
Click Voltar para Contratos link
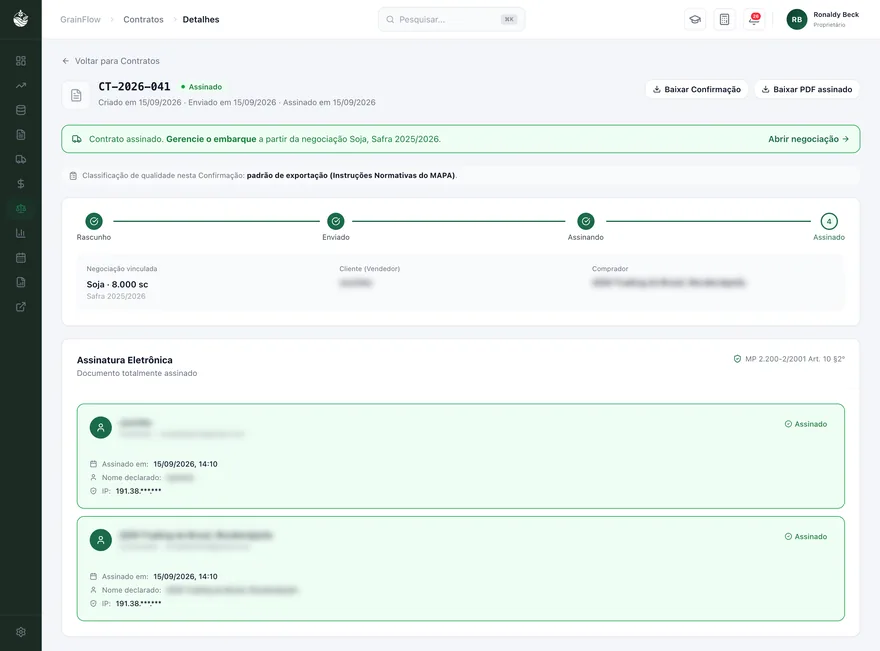111,61
